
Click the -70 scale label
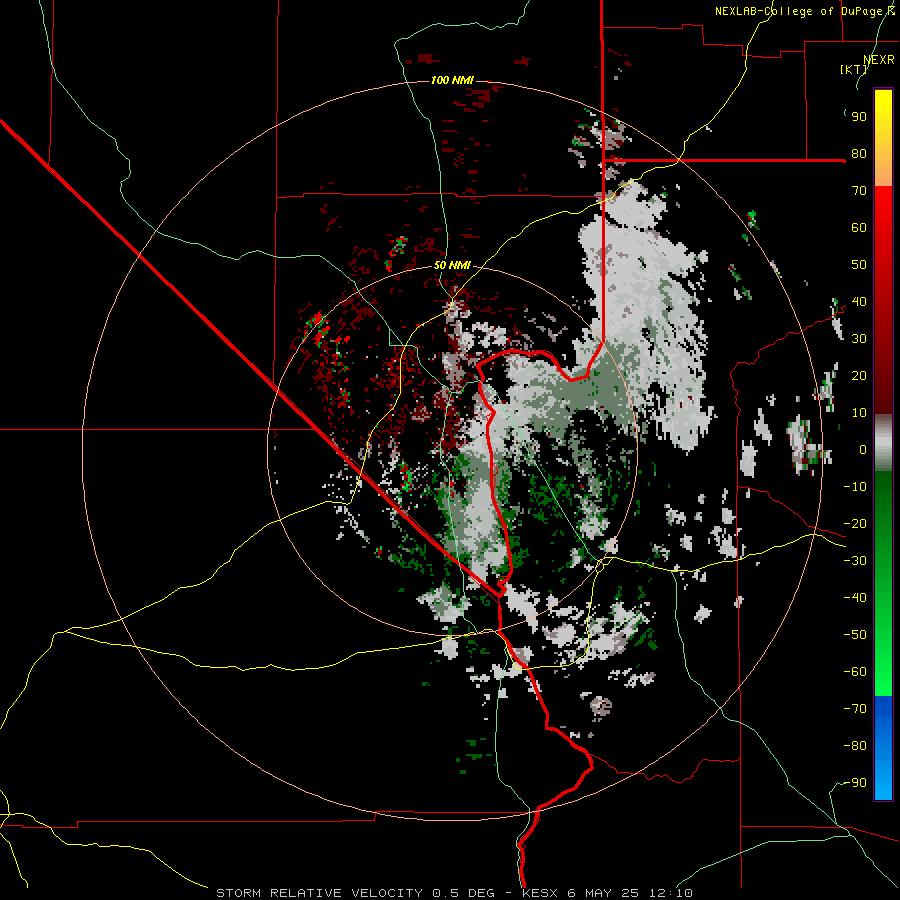pyautogui.click(x=855, y=709)
